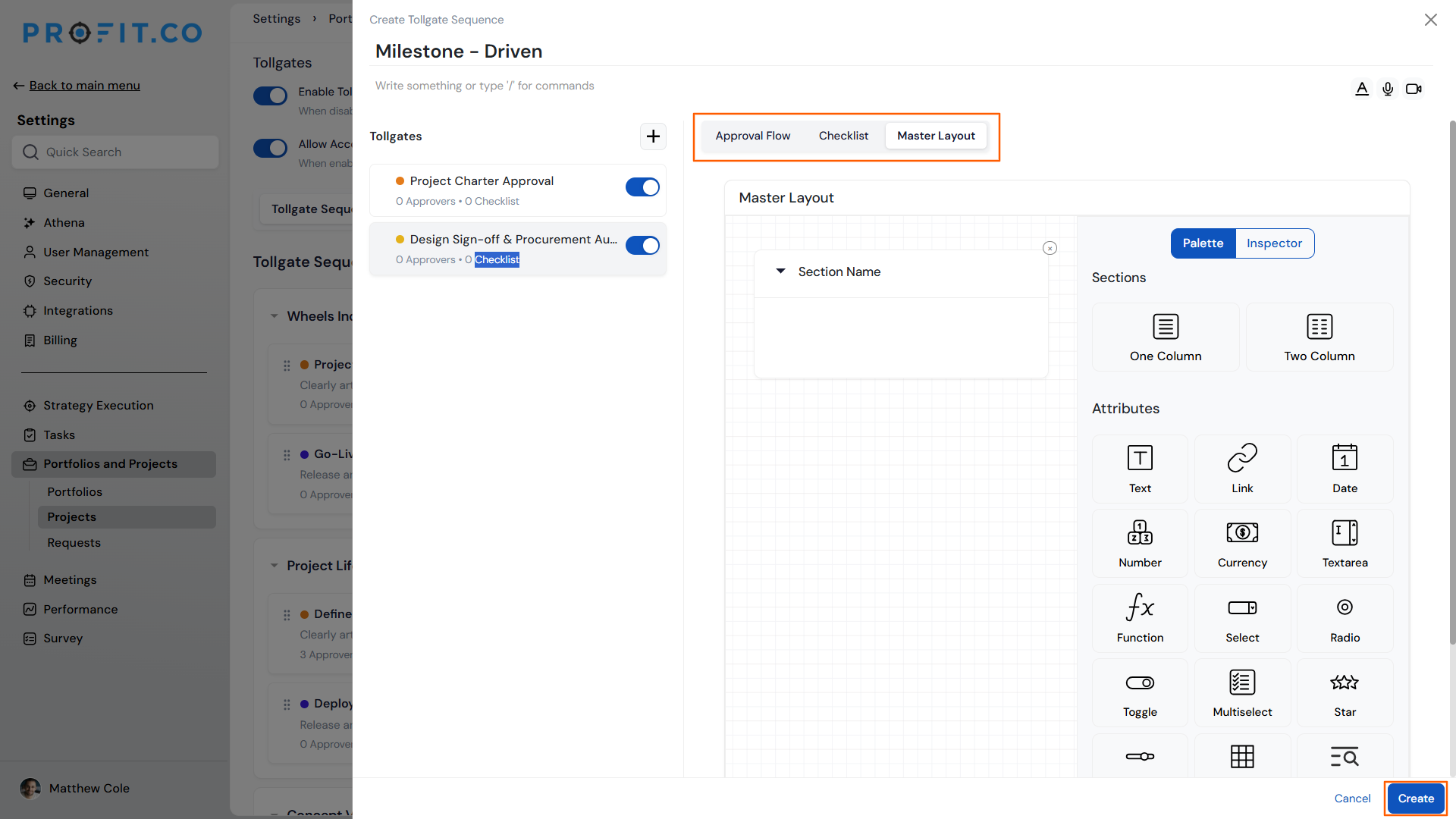1456x819 pixels.
Task: Add the One Column section layout
Action: pyautogui.click(x=1166, y=337)
